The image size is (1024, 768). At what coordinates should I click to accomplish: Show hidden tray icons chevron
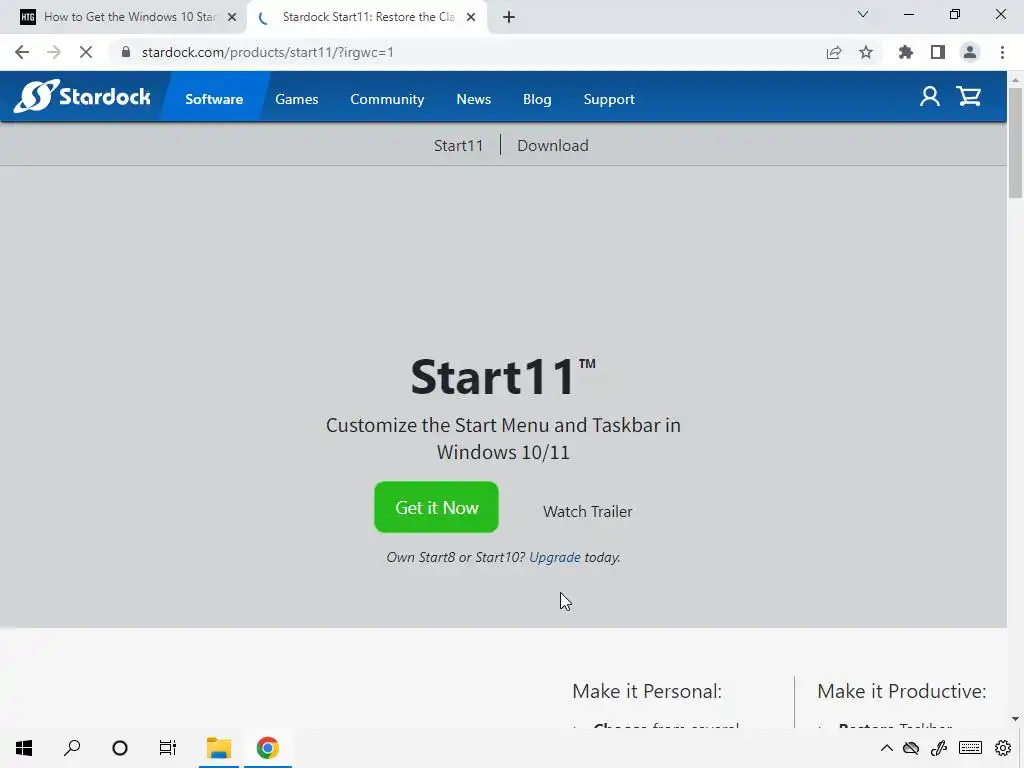pos(886,748)
